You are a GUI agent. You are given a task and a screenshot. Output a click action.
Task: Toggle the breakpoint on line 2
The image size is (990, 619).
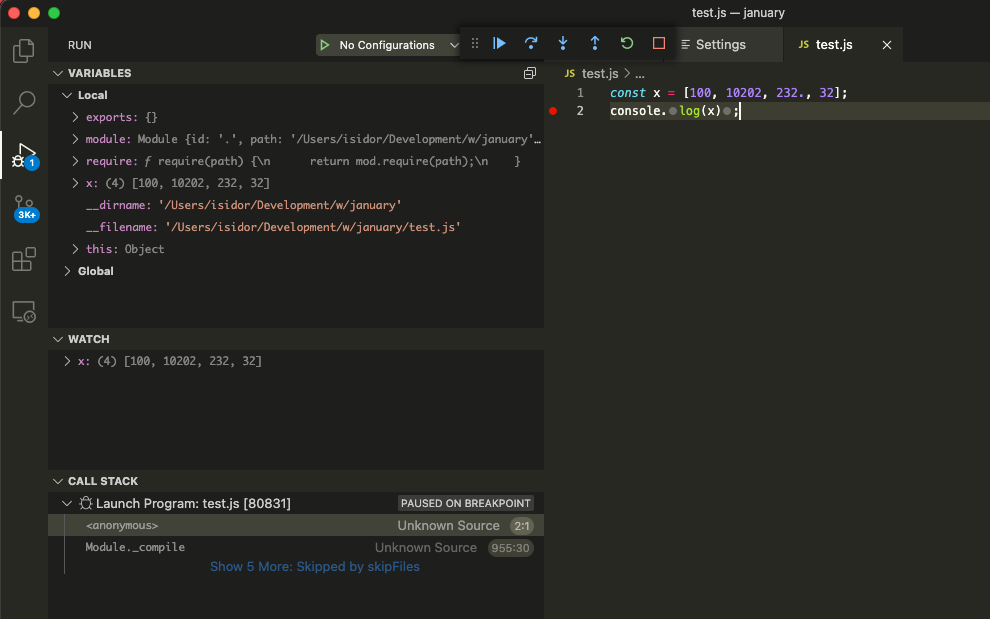[552, 111]
